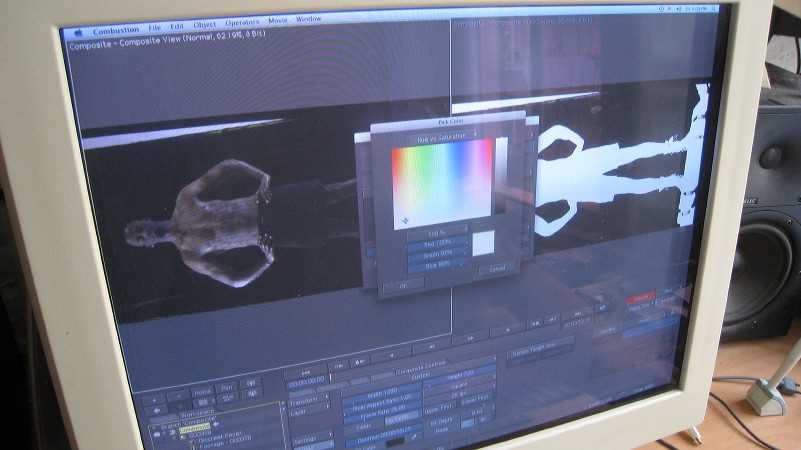Select the Lower First field order option
This screenshot has width=801, height=450.
click(476, 399)
